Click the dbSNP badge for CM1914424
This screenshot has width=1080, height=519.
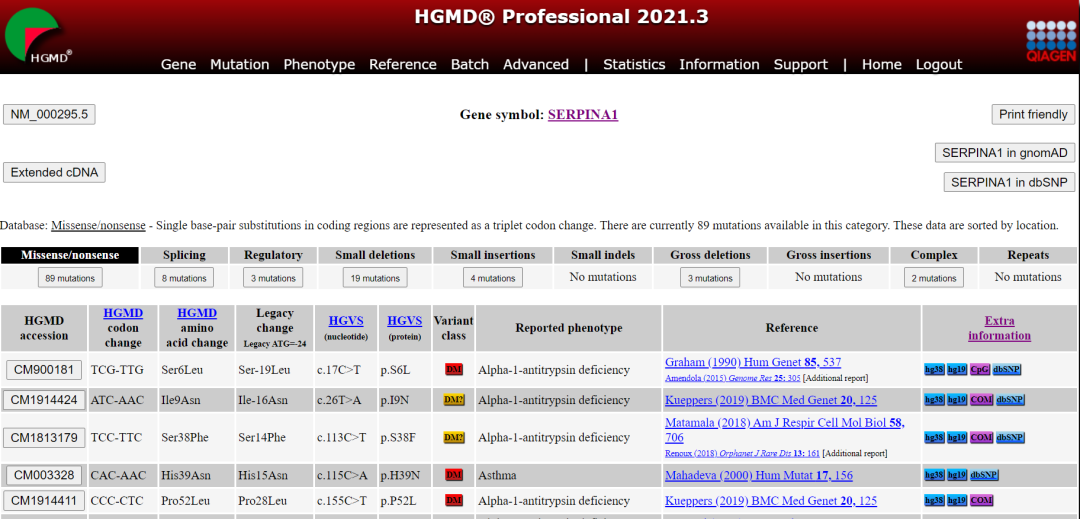pos(1010,399)
